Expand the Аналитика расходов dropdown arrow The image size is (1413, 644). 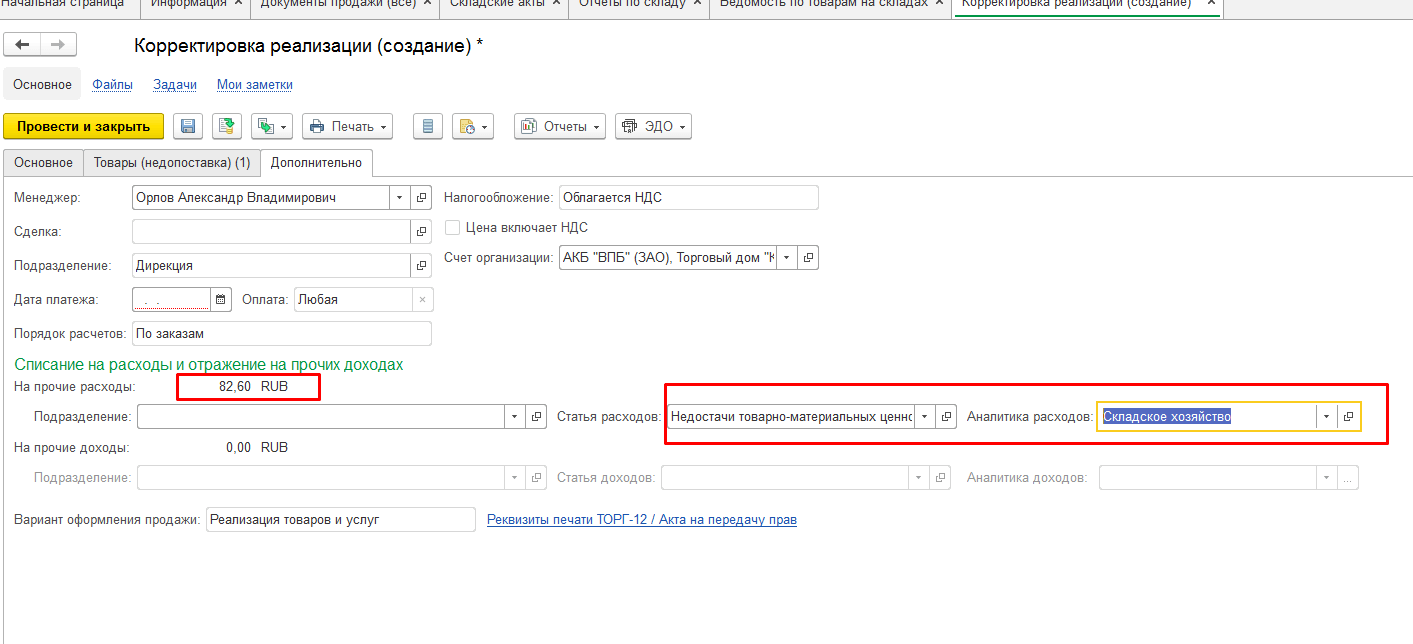click(1326, 417)
